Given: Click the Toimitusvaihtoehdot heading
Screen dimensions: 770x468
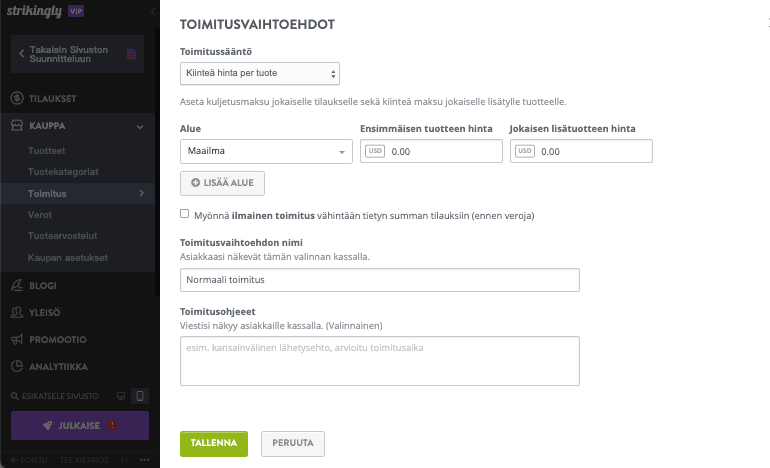Looking at the screenshot, I should pyautogui.click(x=257, y=25).
